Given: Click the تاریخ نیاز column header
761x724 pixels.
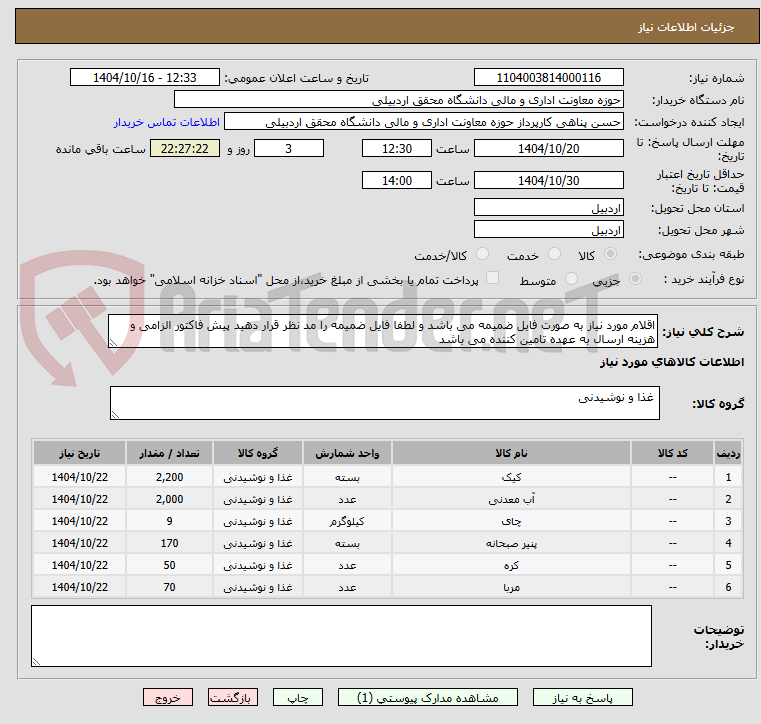Looking at the screenshot, I should 80,453.
